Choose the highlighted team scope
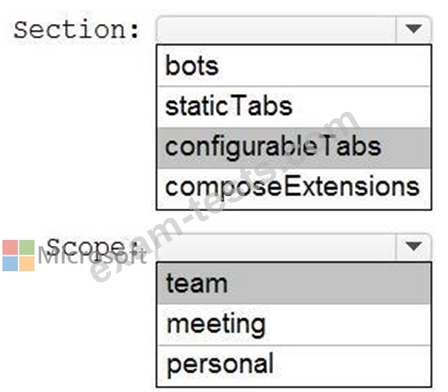448x392 pixels. point(294,284)
